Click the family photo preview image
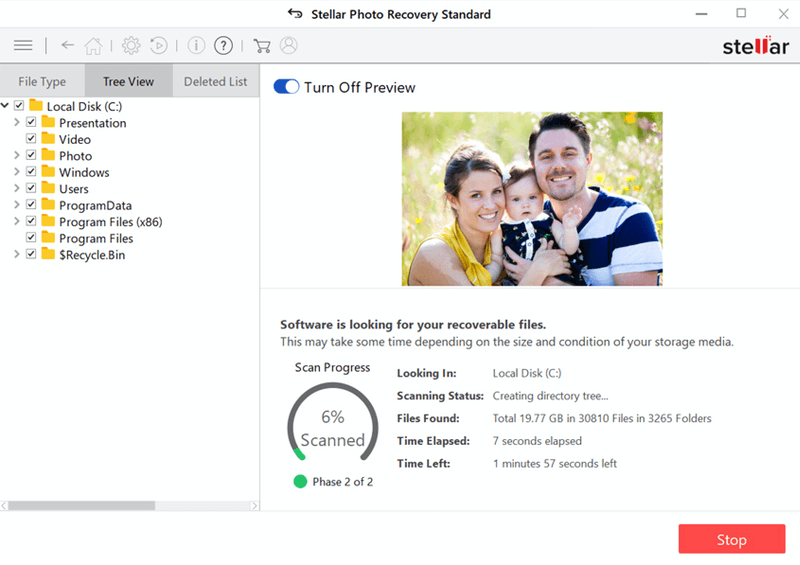 pos(532,199)
